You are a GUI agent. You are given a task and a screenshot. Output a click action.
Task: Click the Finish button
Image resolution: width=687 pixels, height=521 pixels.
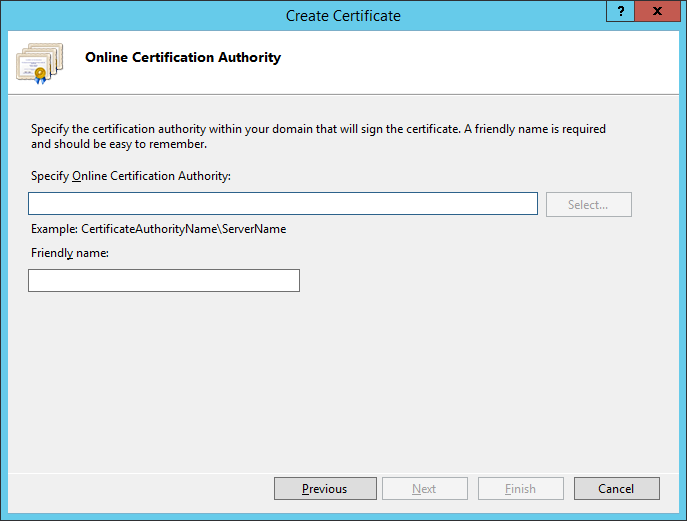520,489
